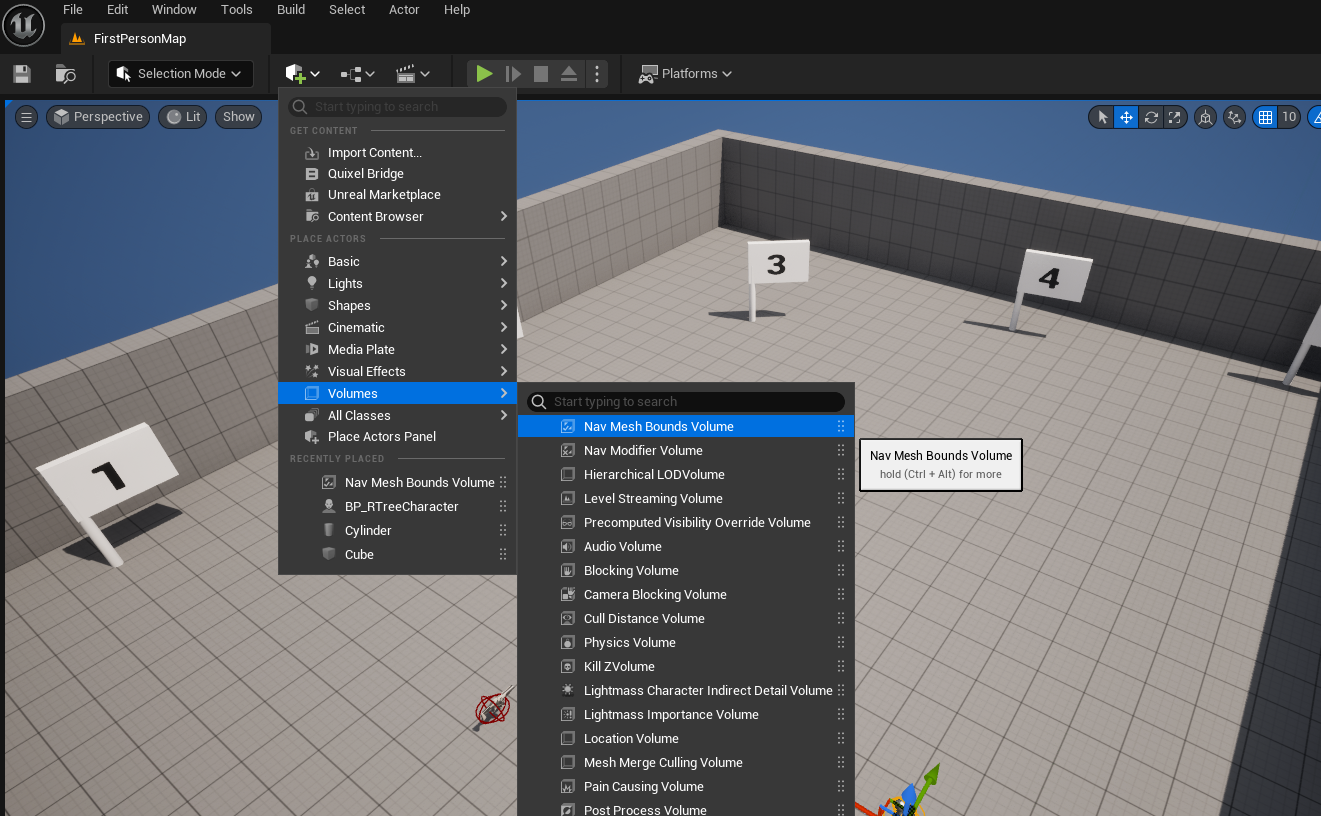
Task: Open the Actor menu
Action: [x=404, y=10]
